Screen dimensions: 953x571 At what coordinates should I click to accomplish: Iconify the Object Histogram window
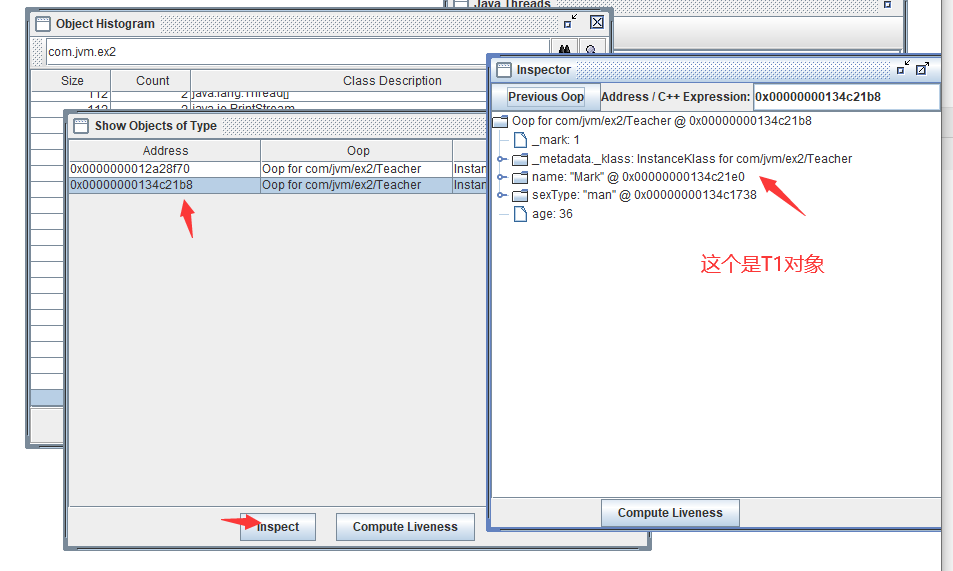tap(570, 22)
